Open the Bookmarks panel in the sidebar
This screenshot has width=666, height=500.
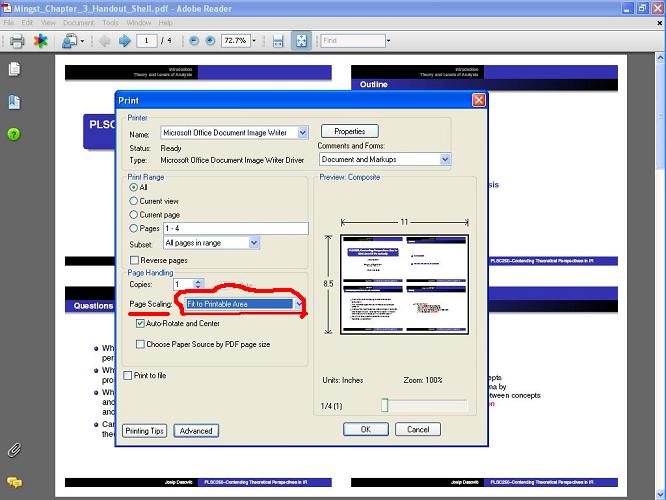coord(14,102)
